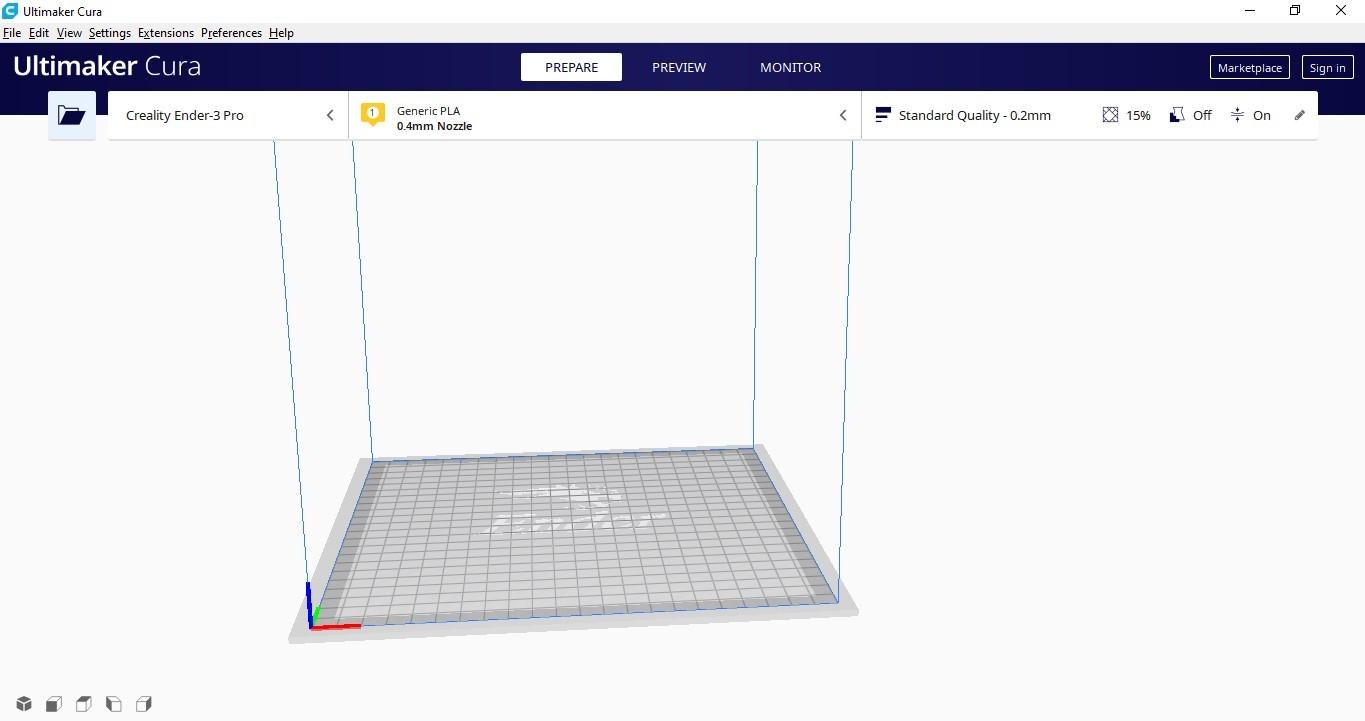Open the Marketplace button
The width and height of the screenshot is (1365, 721).
(x=1249, y=67)
